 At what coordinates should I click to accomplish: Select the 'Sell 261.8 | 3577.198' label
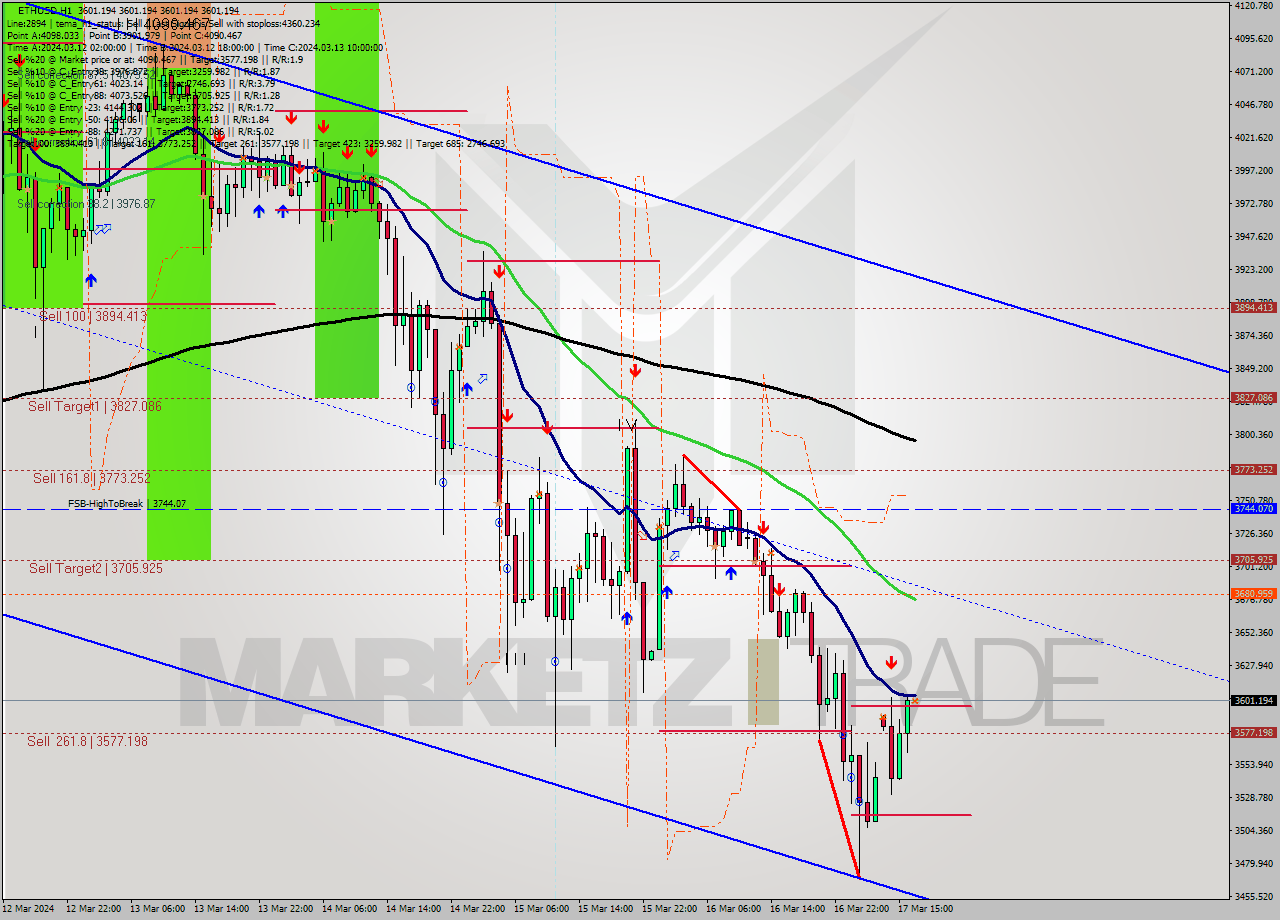(x=88, y=741)
